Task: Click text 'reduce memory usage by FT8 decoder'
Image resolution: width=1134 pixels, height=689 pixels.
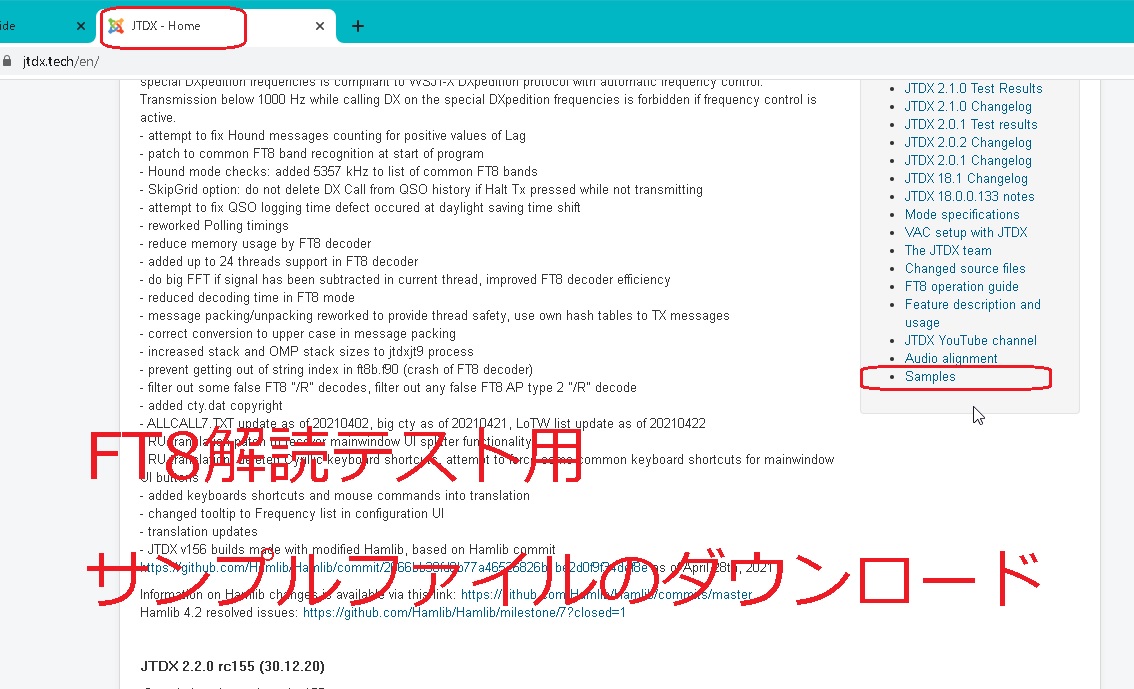Action: tap(260, 244)
